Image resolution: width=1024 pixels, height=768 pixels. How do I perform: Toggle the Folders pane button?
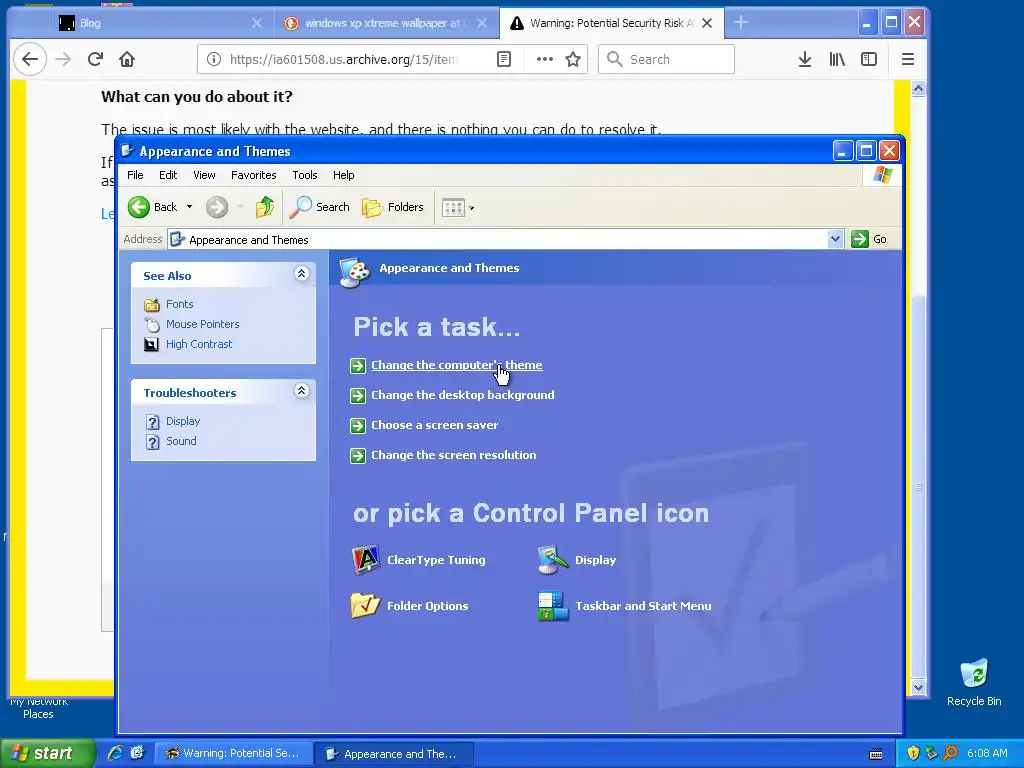tap(392, 208)
